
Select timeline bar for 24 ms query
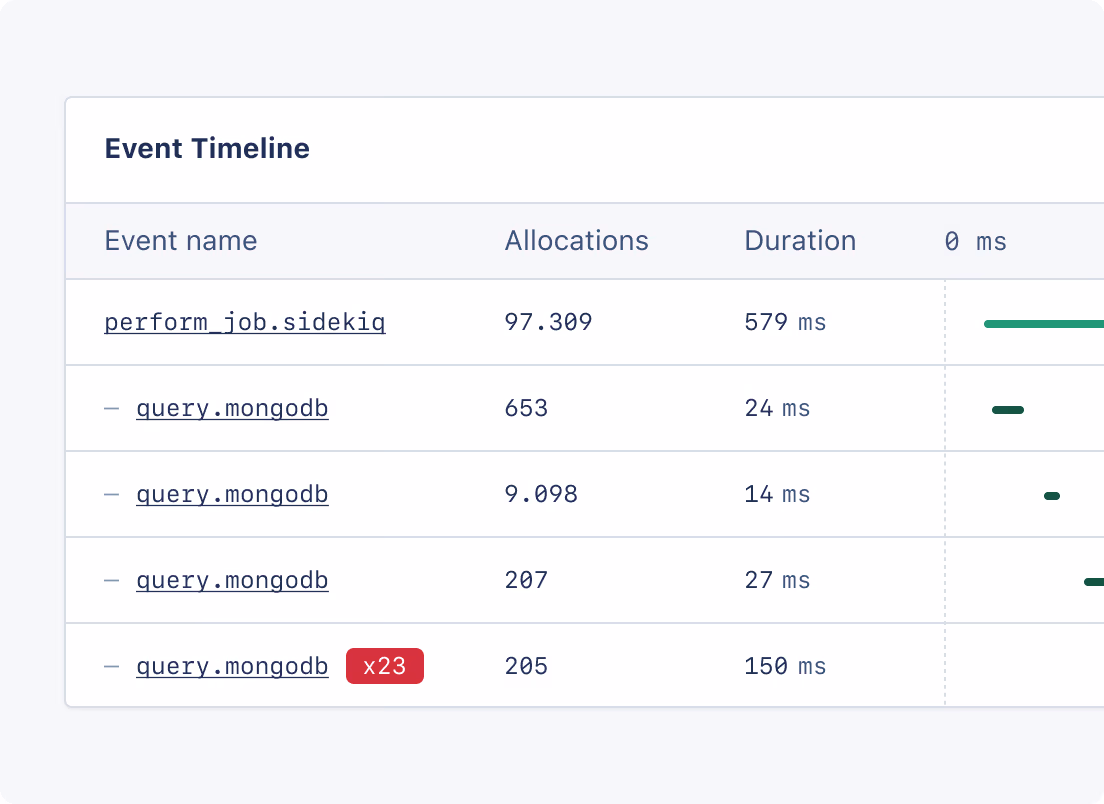pyautogui.click(x=1008, y=410)
